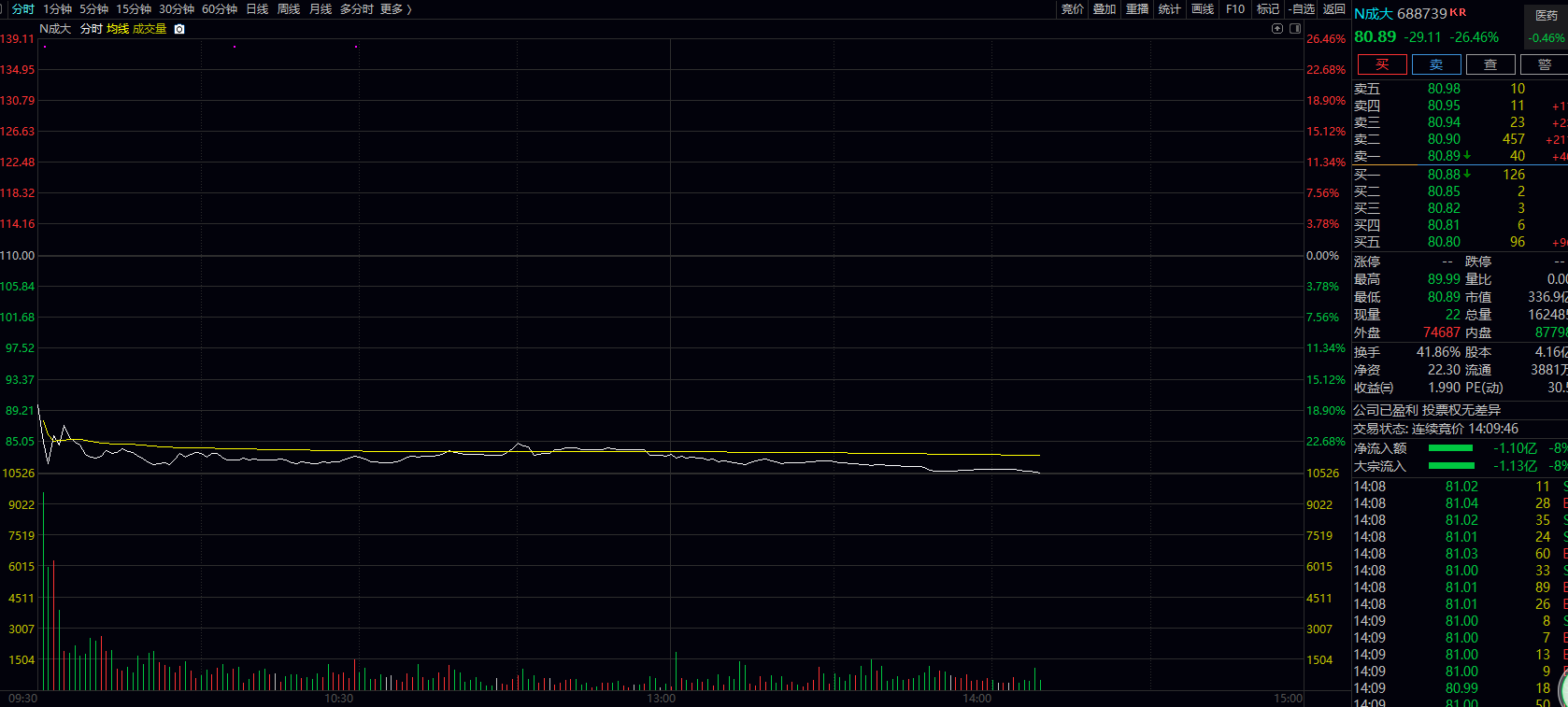The width and height of the screenshot is (1568, 707).
Task: Click the N成大 label above chart
Action: (55, 29)
